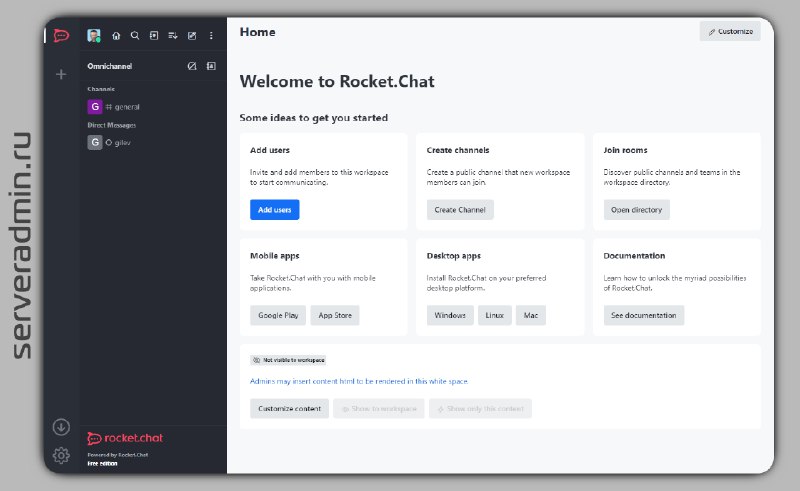Image resolution: width=800 pixels, height=491 pixels.
Task: Open the direct message with gilev
Action: [x=153, y=142]
